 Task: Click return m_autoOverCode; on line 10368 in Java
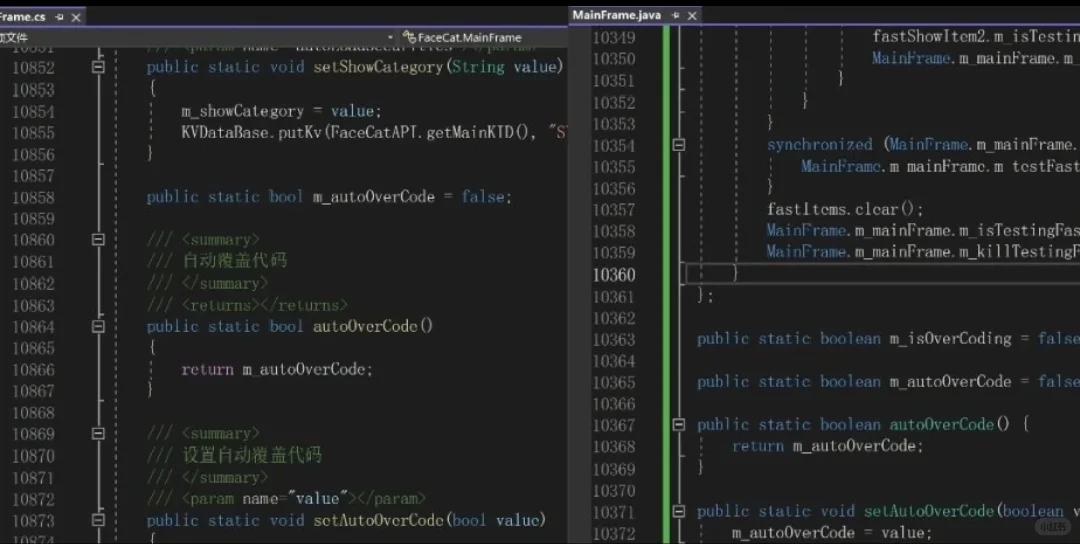(x=828, y=446)
